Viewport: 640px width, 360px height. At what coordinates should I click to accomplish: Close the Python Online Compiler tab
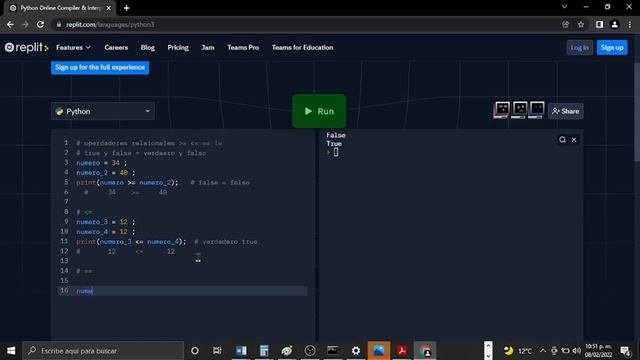pos(109,8)
